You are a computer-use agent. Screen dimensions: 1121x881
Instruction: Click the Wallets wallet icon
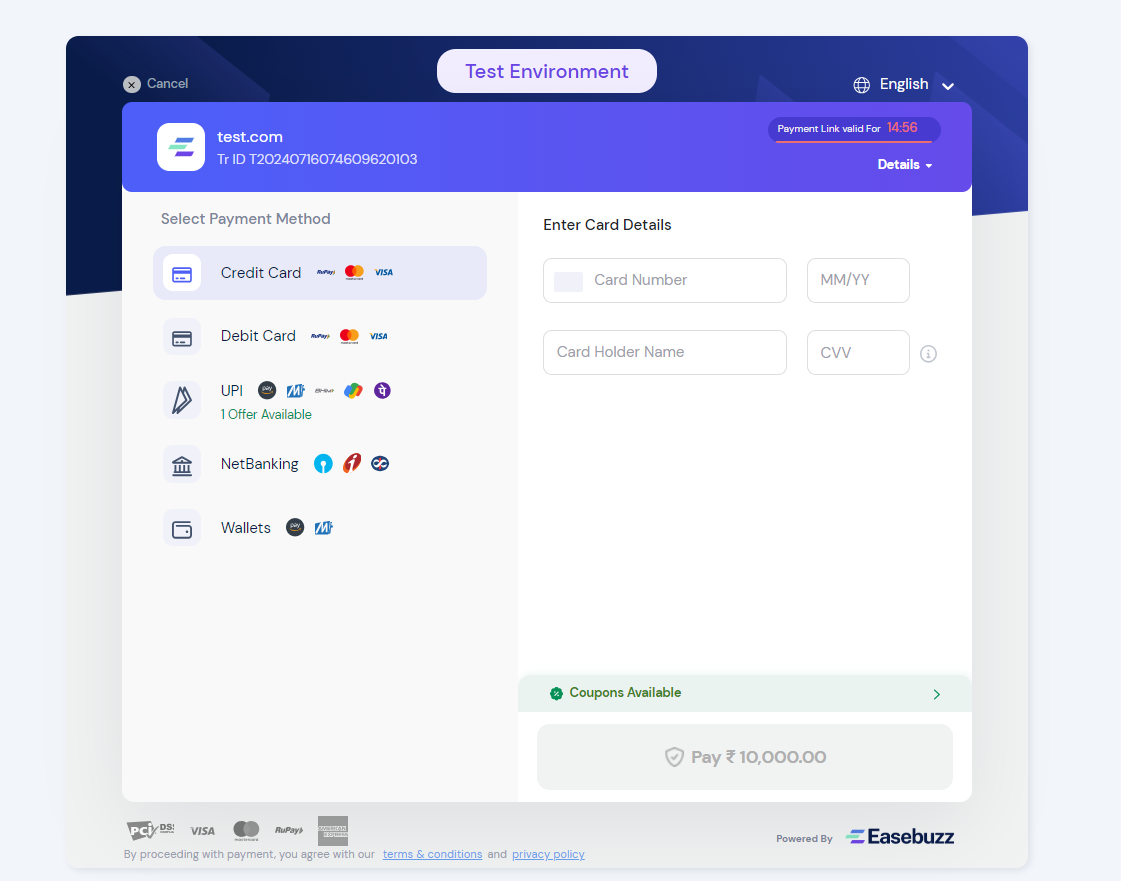(182, 529)
